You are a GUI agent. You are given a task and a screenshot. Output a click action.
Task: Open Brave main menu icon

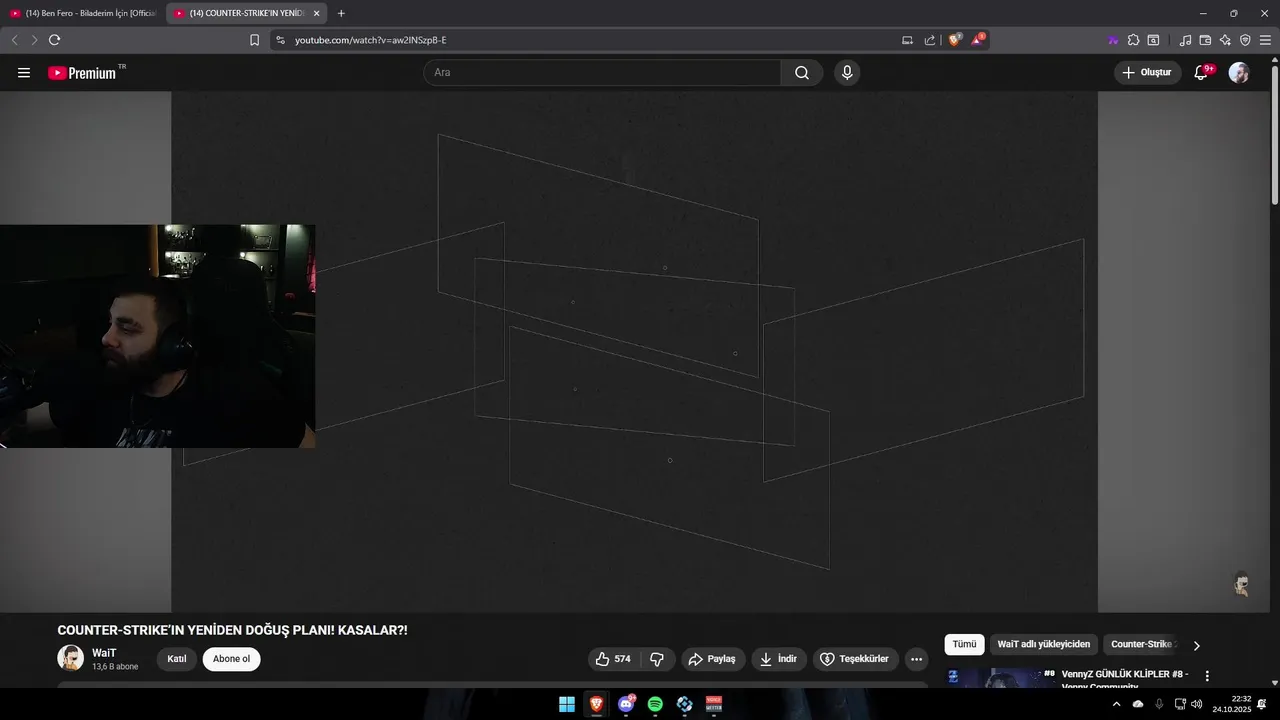[1265, 40]
